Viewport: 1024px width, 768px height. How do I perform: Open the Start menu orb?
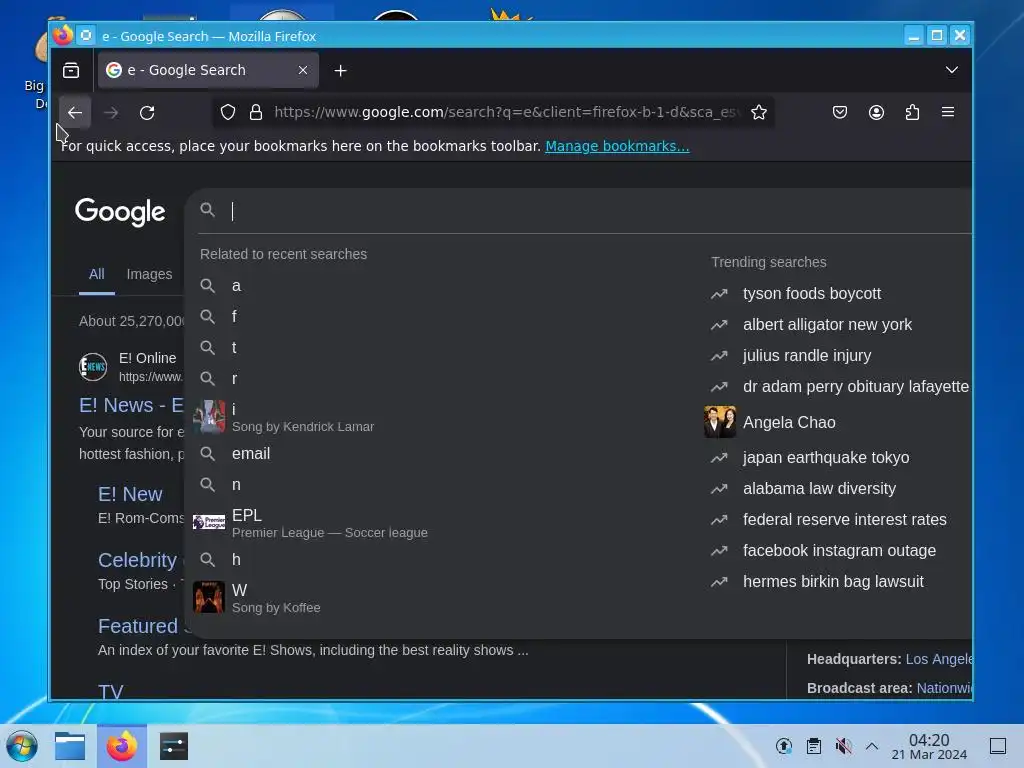[22, 746]
